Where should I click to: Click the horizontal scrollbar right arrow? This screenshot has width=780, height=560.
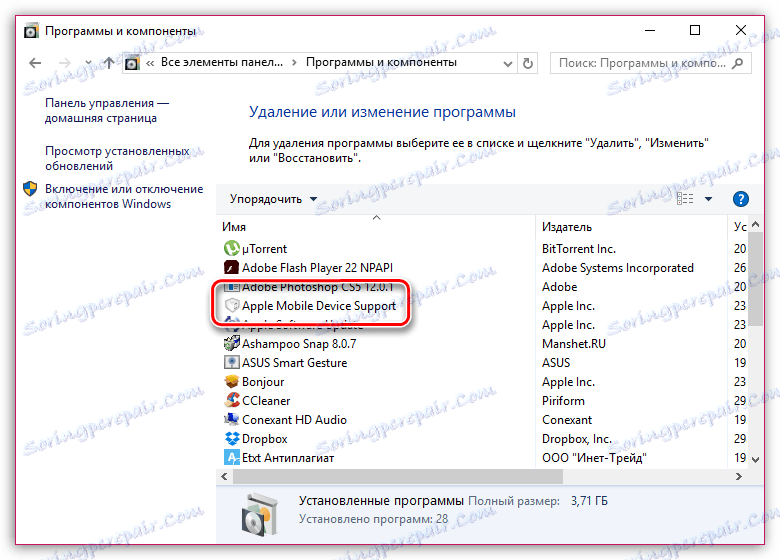click(x=739, y=476)
